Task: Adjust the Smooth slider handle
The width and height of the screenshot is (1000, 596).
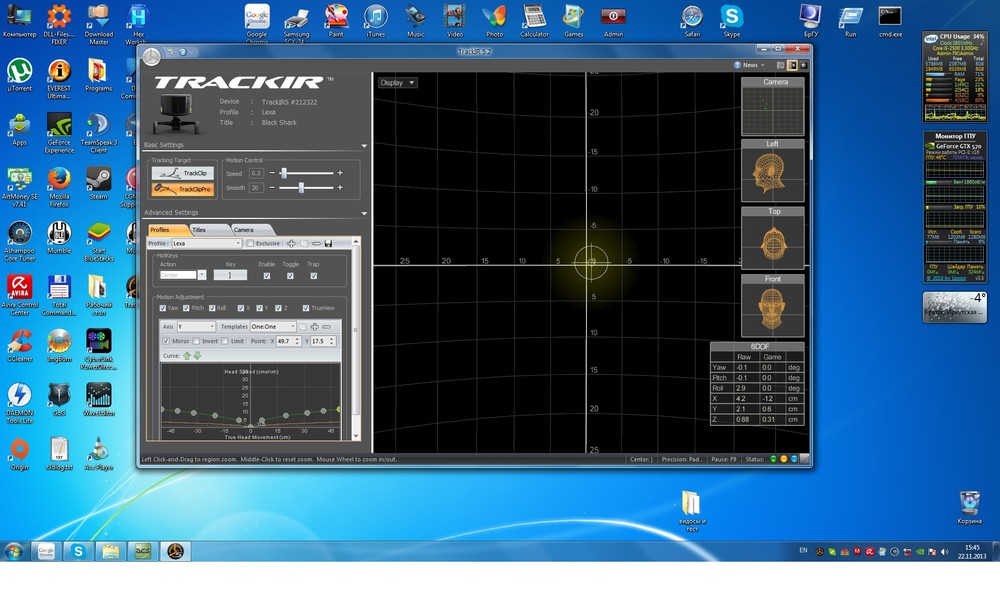Action: [301, 187]
